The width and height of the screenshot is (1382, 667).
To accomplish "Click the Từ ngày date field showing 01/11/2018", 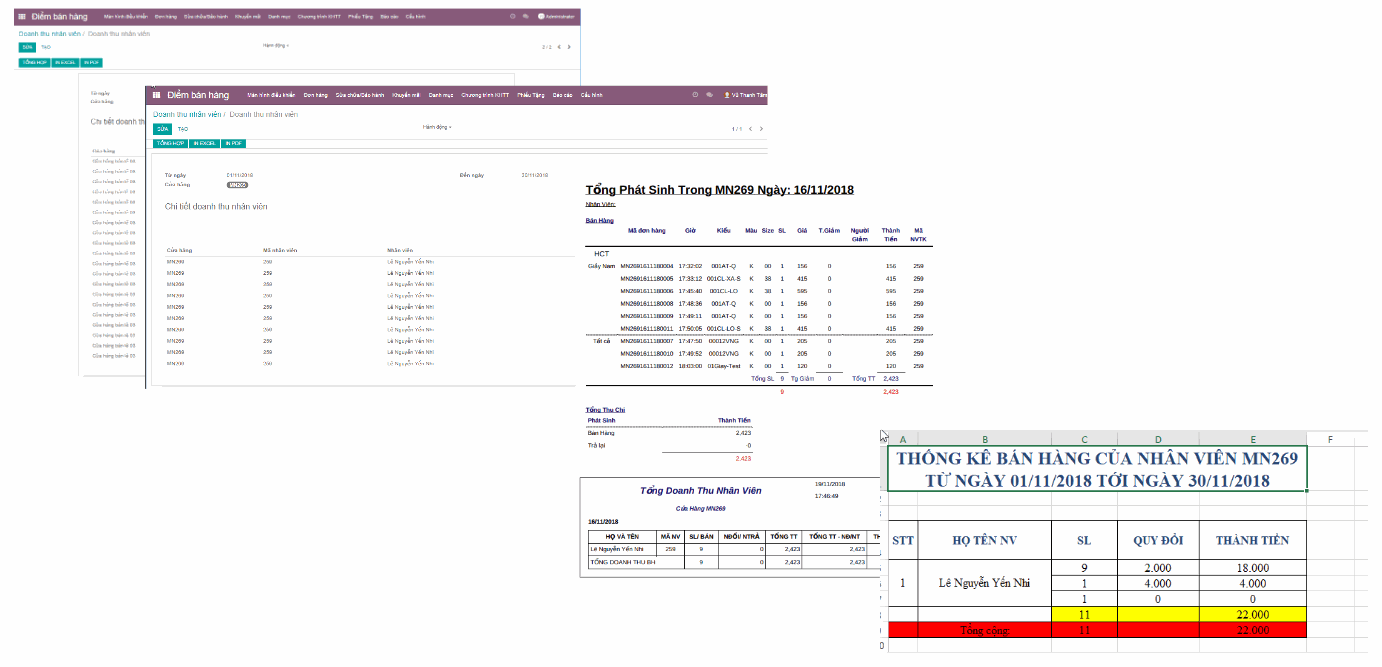I will pyautogui.click(x=240, y=173).
